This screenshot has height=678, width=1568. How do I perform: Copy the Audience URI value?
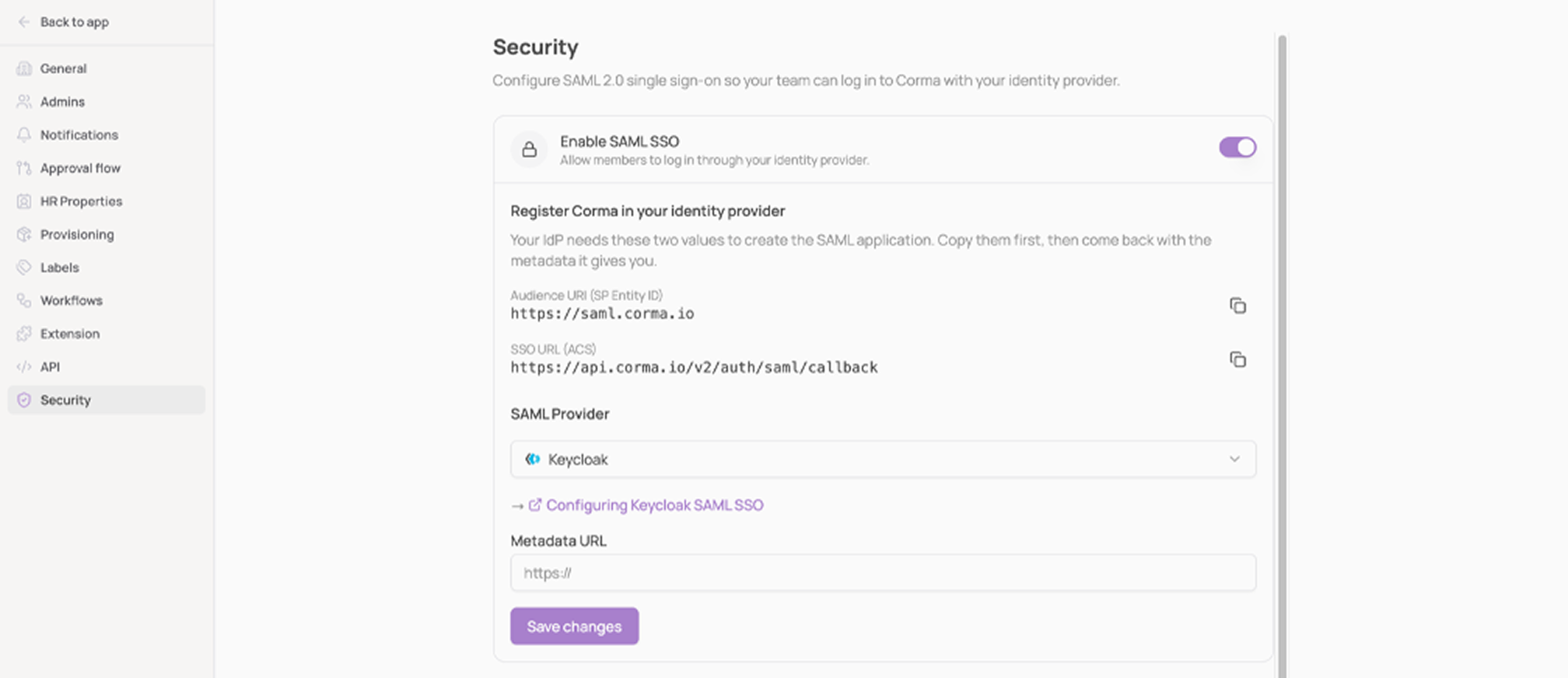1237,306
